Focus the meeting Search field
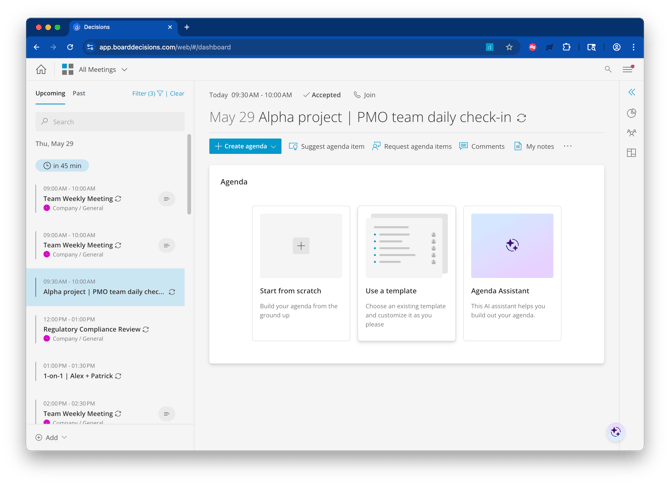This screenshot has height=485, width=670. 110,122
